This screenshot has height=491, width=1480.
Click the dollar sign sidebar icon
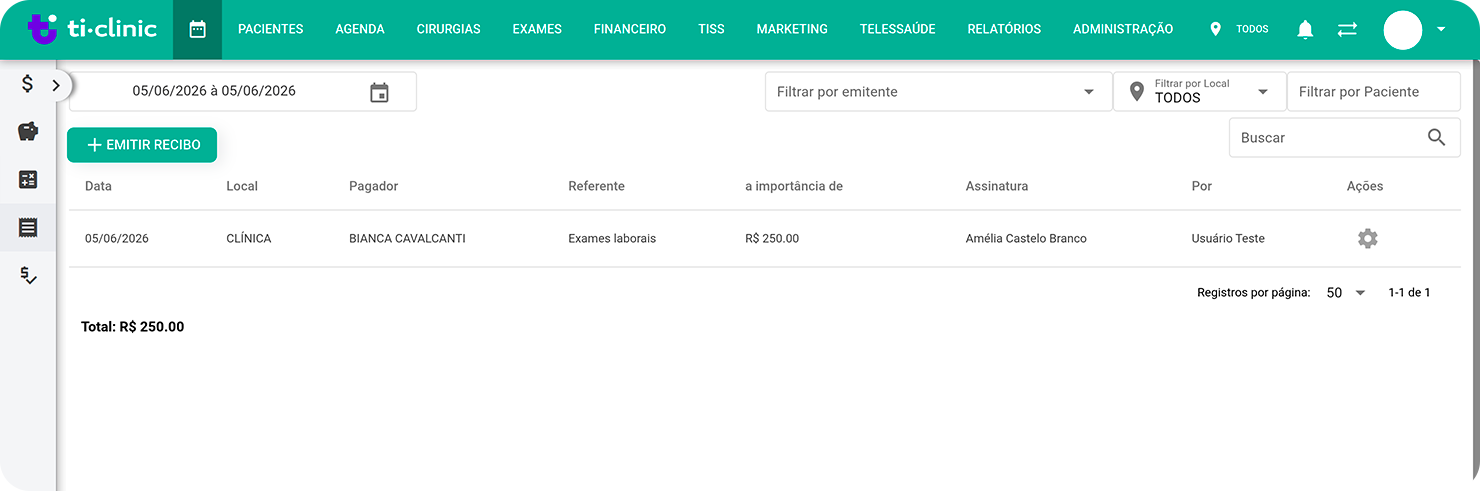(x=28, y=85)
